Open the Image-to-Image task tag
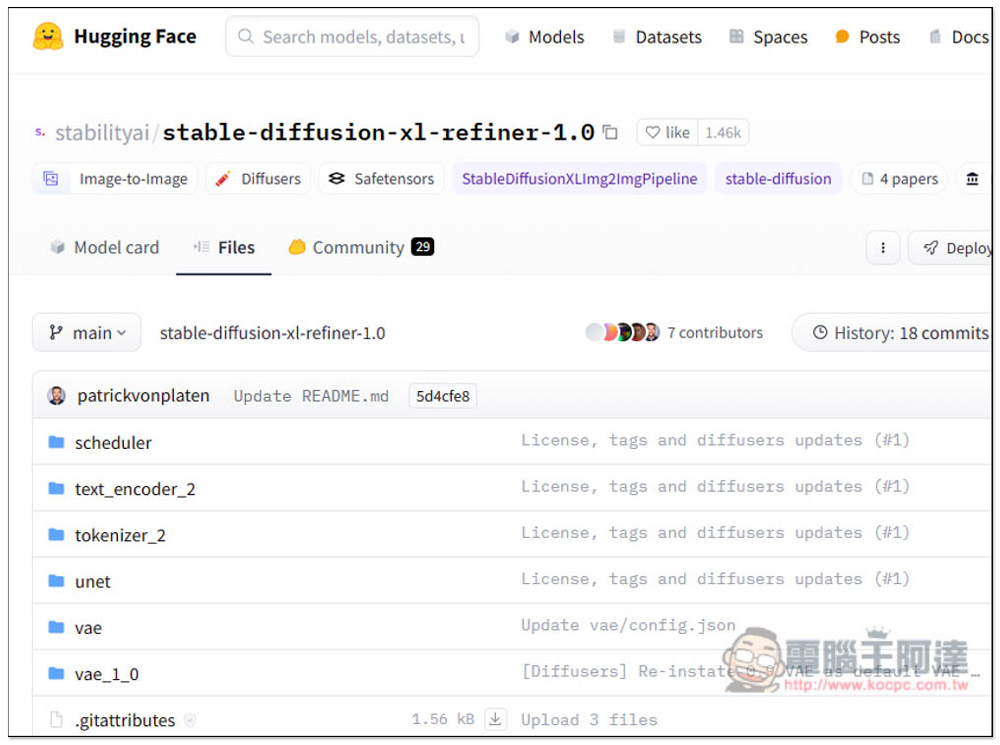 click(x=115, y=179)
